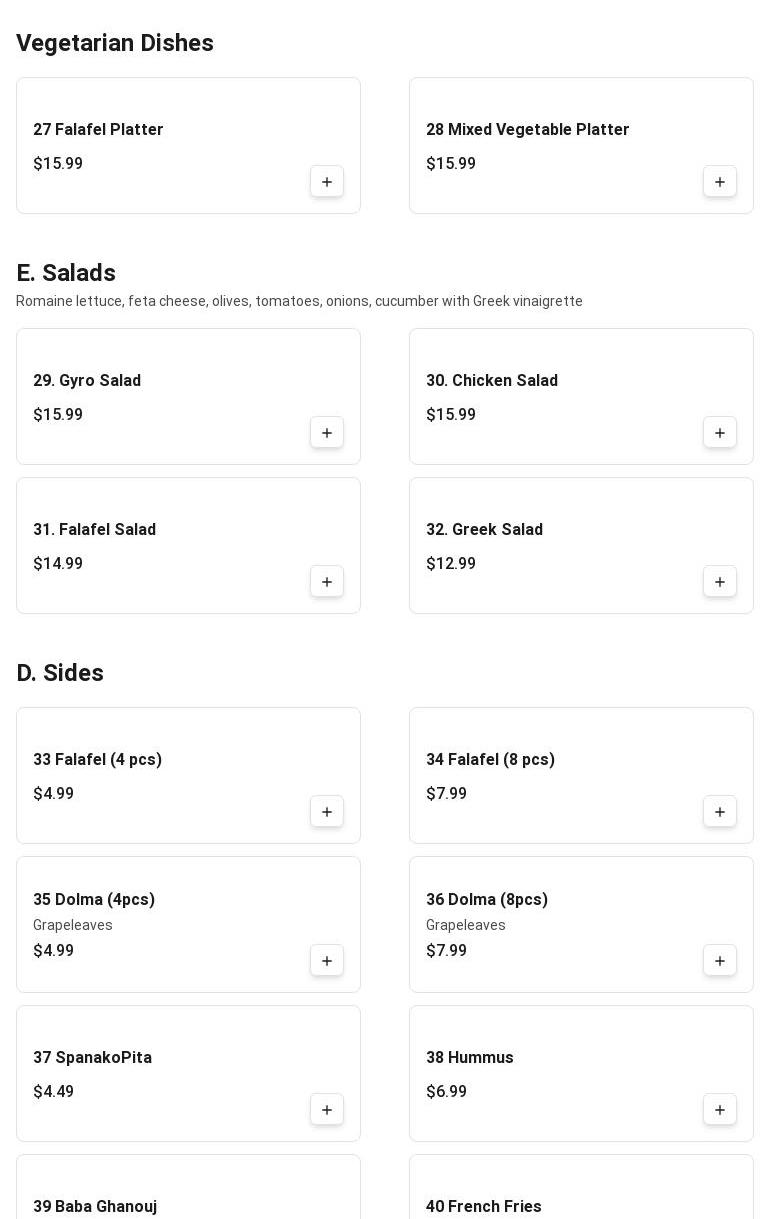Click the 28 Mixed Vegetable Platter title

pyautogui.click(x=527, y=130)
